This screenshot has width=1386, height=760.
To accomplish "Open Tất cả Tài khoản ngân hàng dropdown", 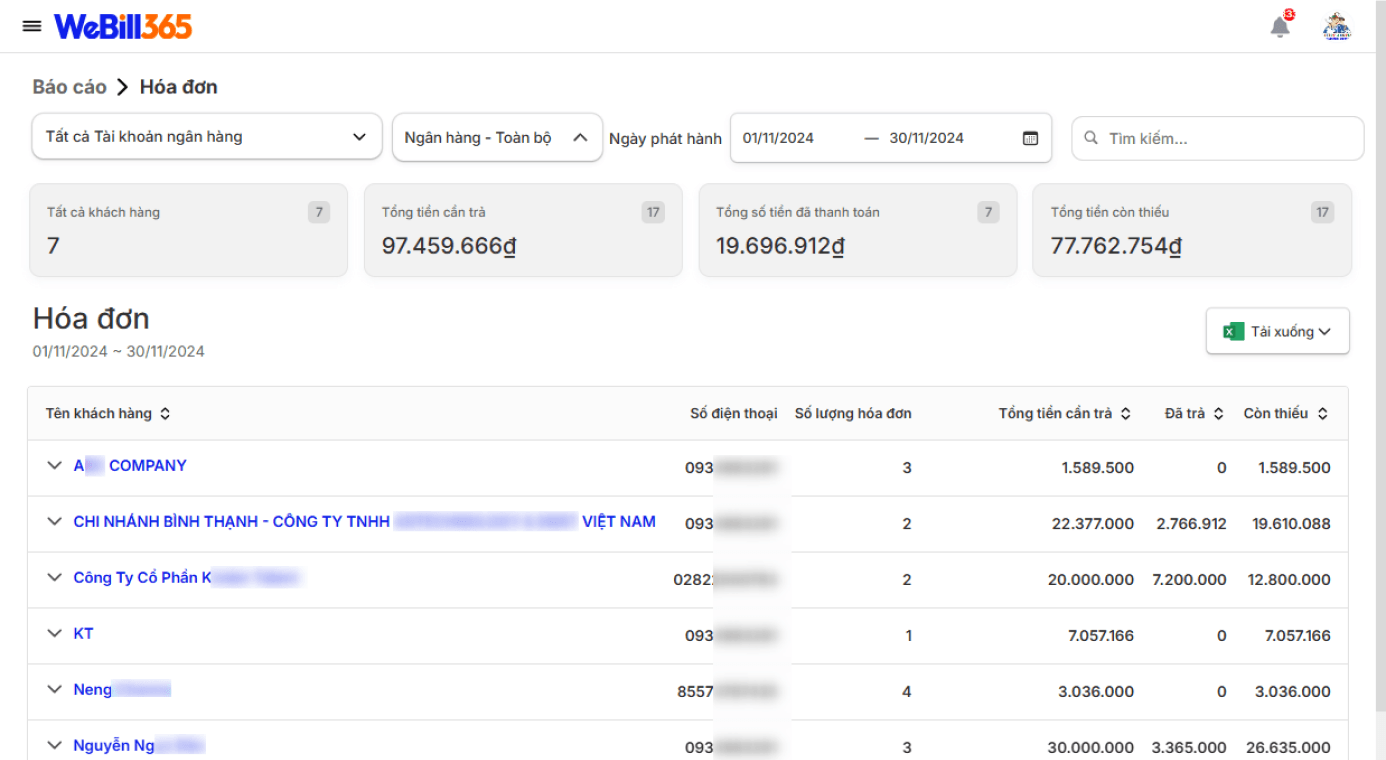I will [x=207, y=137].
